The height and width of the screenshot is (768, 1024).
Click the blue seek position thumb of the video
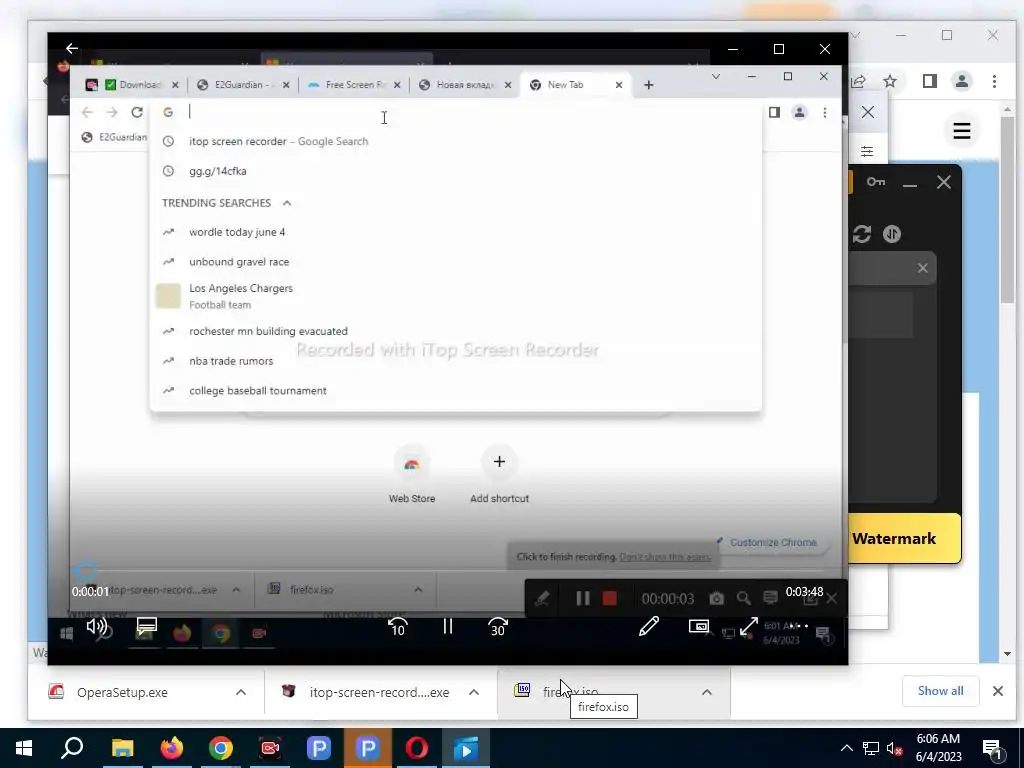84,571
